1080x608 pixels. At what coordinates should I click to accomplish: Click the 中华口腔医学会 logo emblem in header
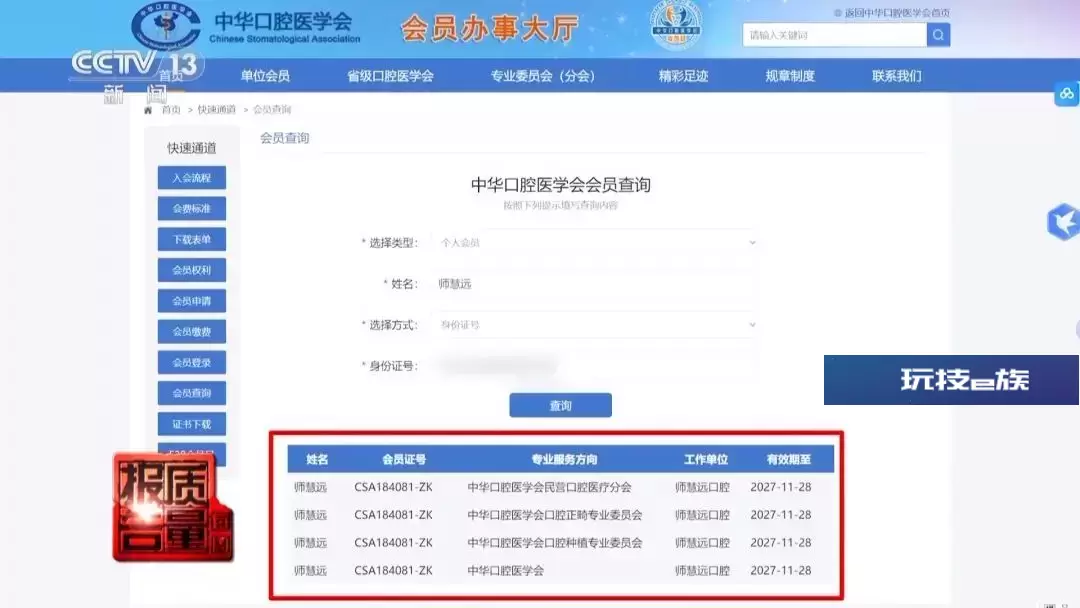(x=165, y=26)
